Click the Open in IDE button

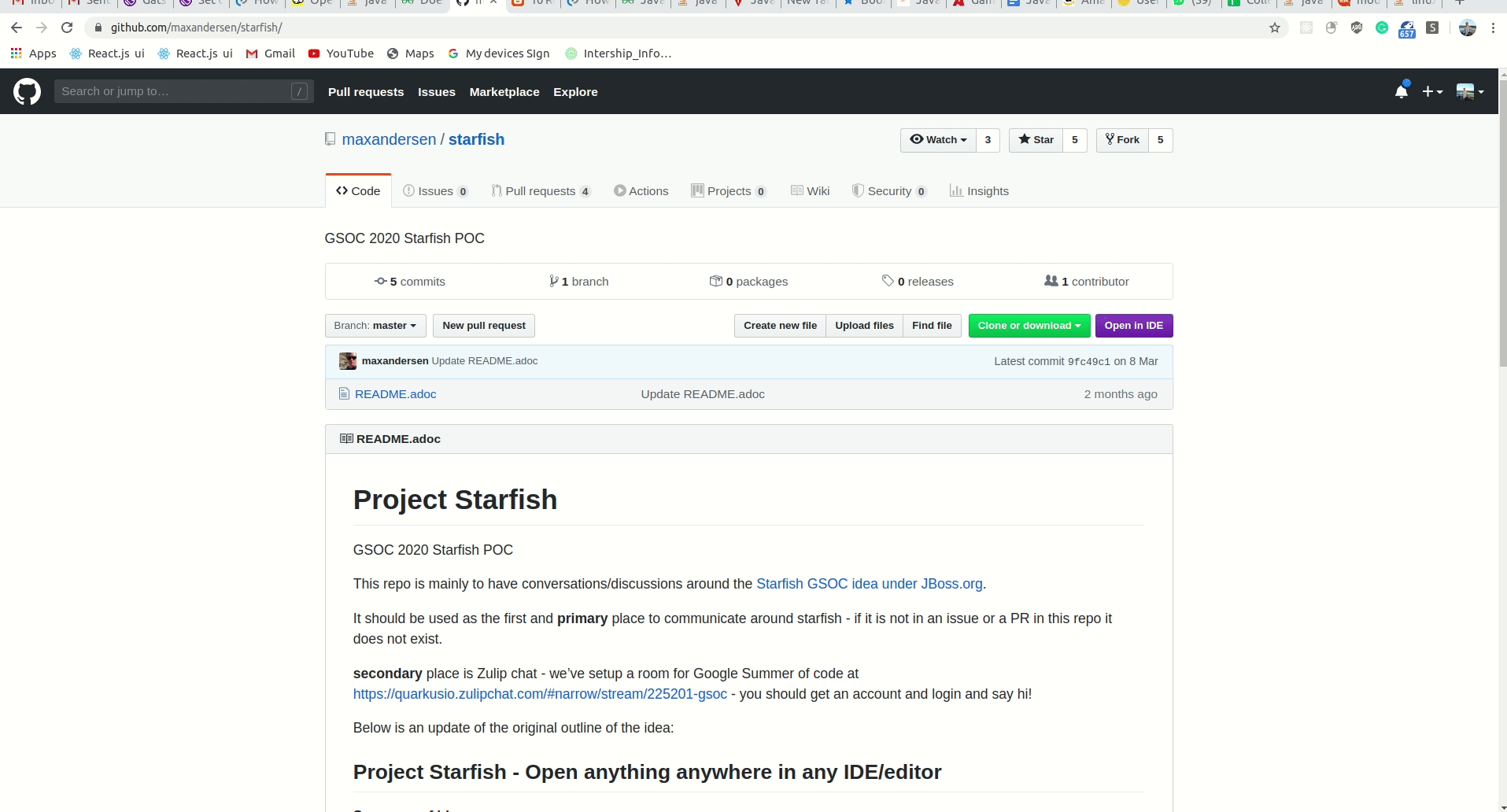[1134, 326]
